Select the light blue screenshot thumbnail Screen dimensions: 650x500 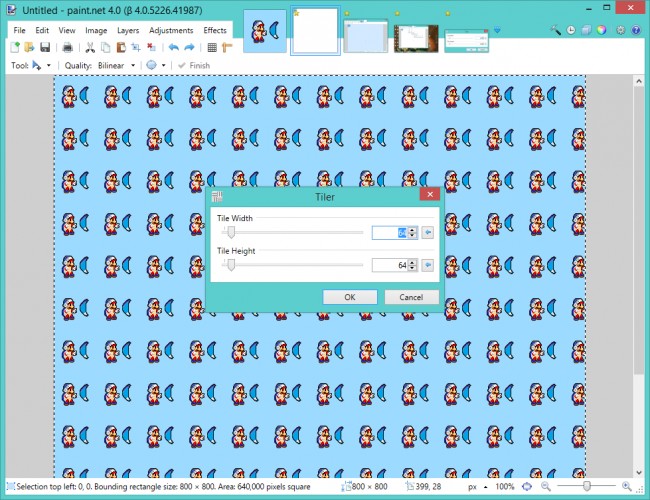tap(366, 36)
